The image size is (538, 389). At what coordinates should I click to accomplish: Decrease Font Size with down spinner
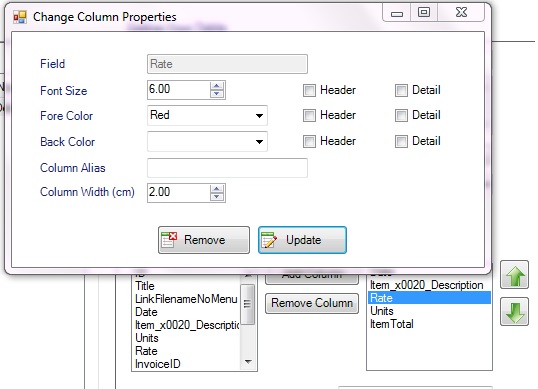(217, 94)
